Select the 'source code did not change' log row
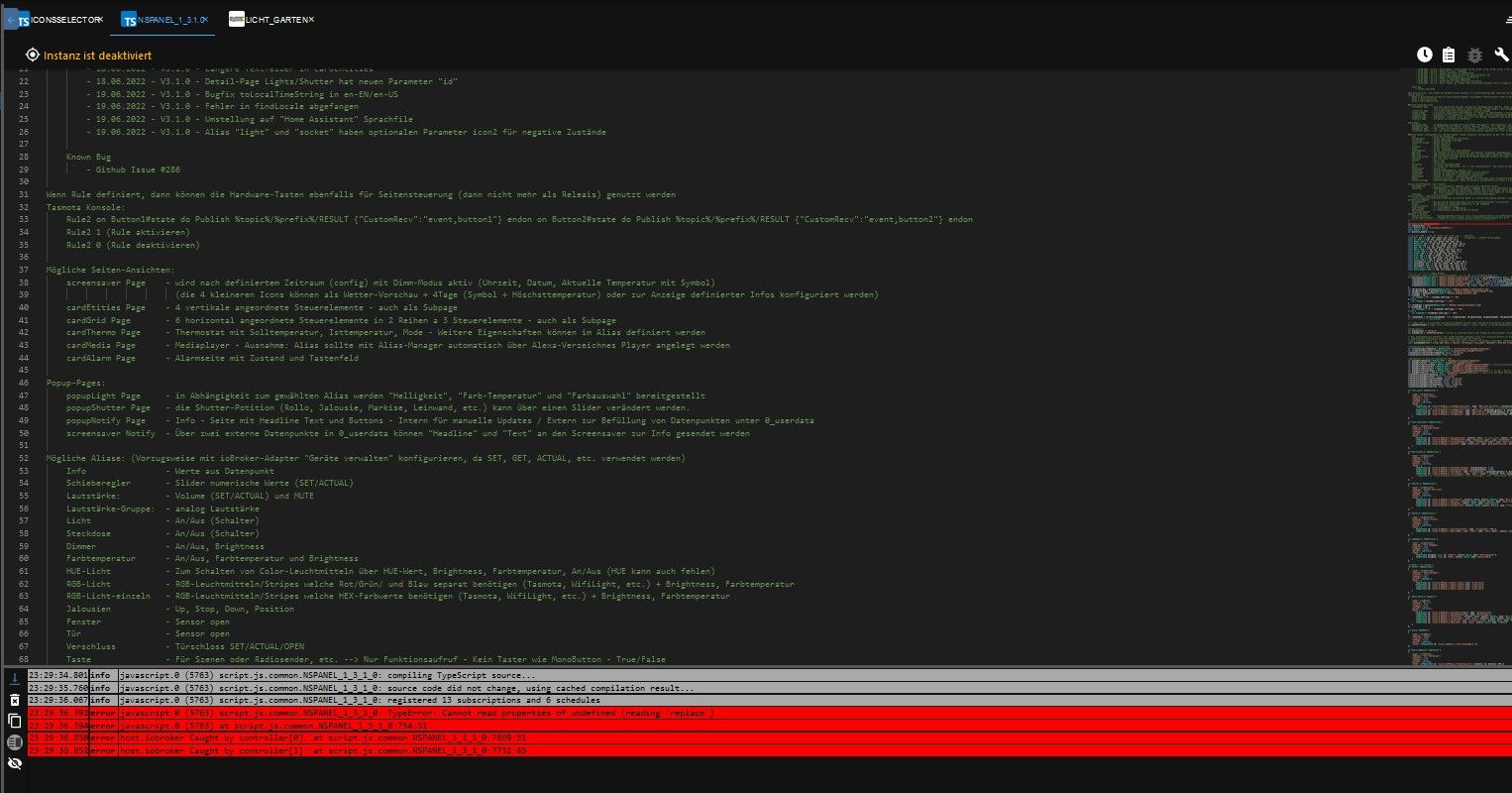Viewport: 1512px width, 793px height. [769, 688]
